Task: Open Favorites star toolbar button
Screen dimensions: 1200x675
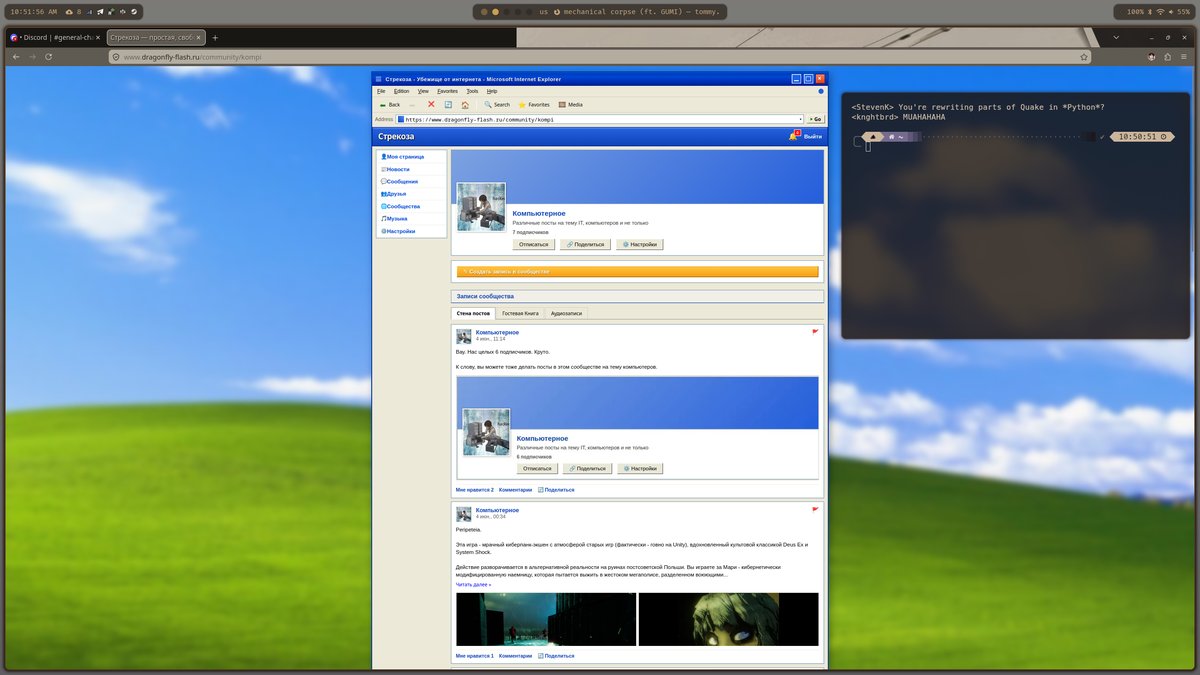Action: 533,104
